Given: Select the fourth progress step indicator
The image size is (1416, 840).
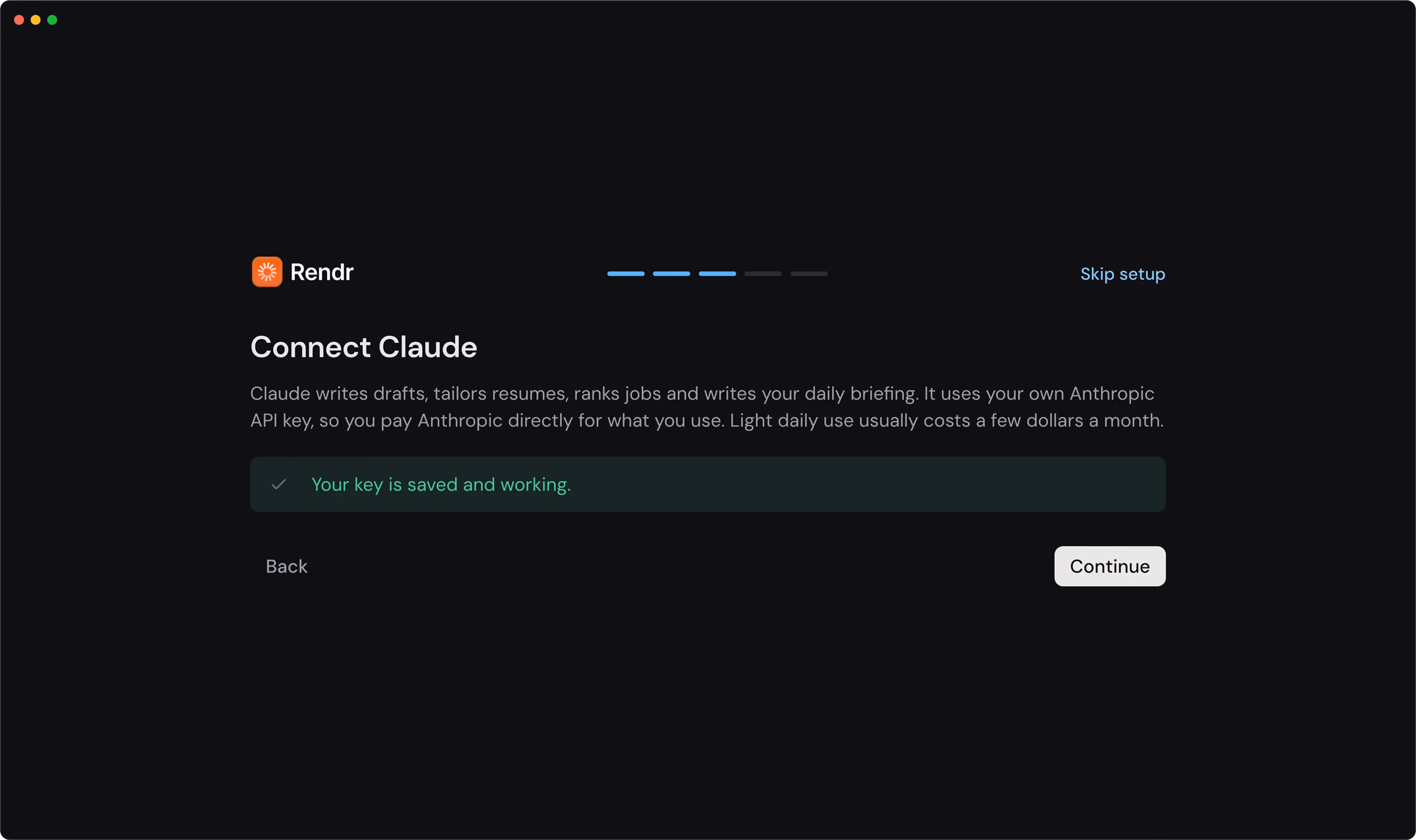Looking at the screenshot, I should pos(763,274).
